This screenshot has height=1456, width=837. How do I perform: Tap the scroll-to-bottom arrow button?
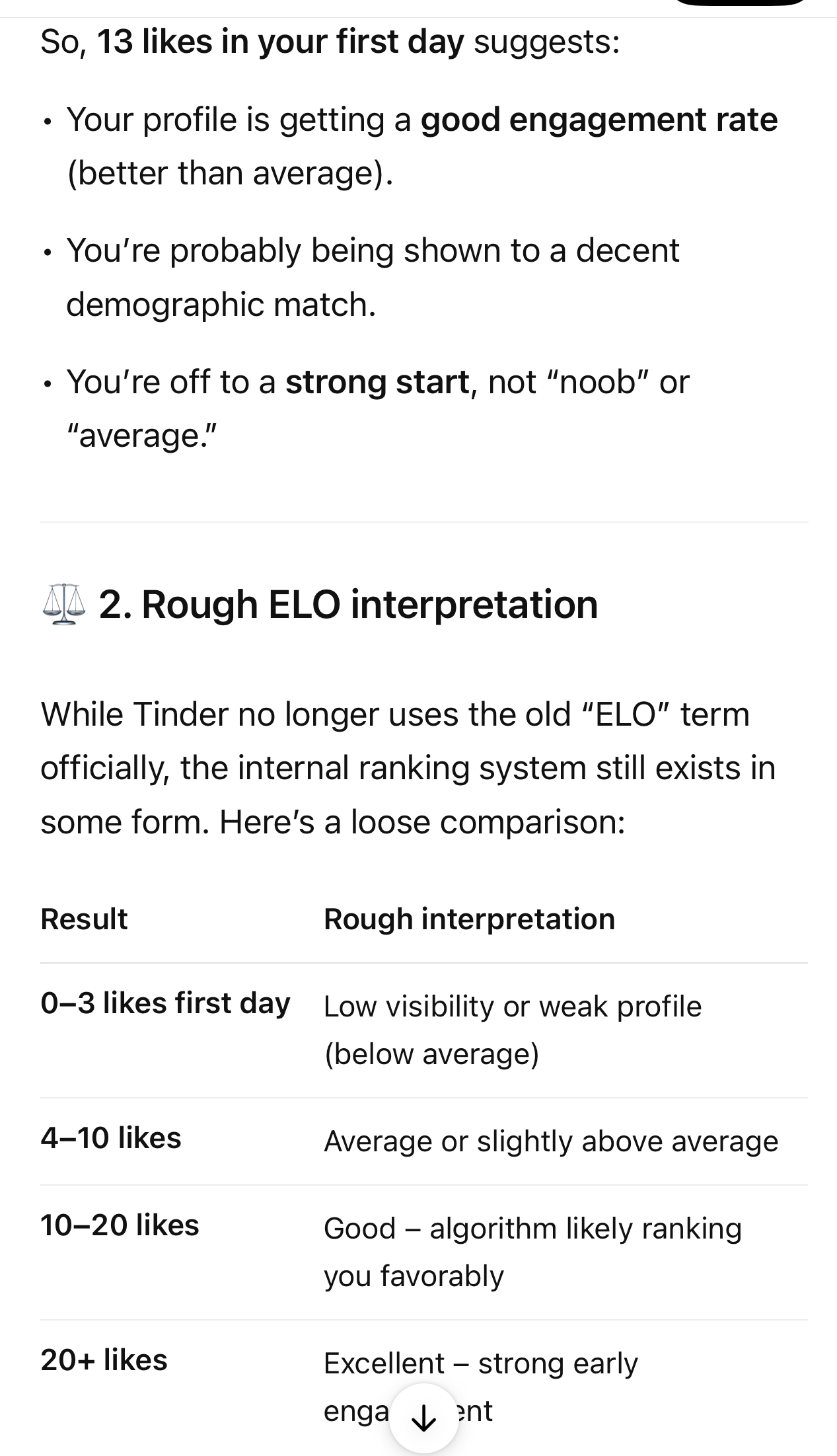pyautogui.click(x=423, y=1419)
